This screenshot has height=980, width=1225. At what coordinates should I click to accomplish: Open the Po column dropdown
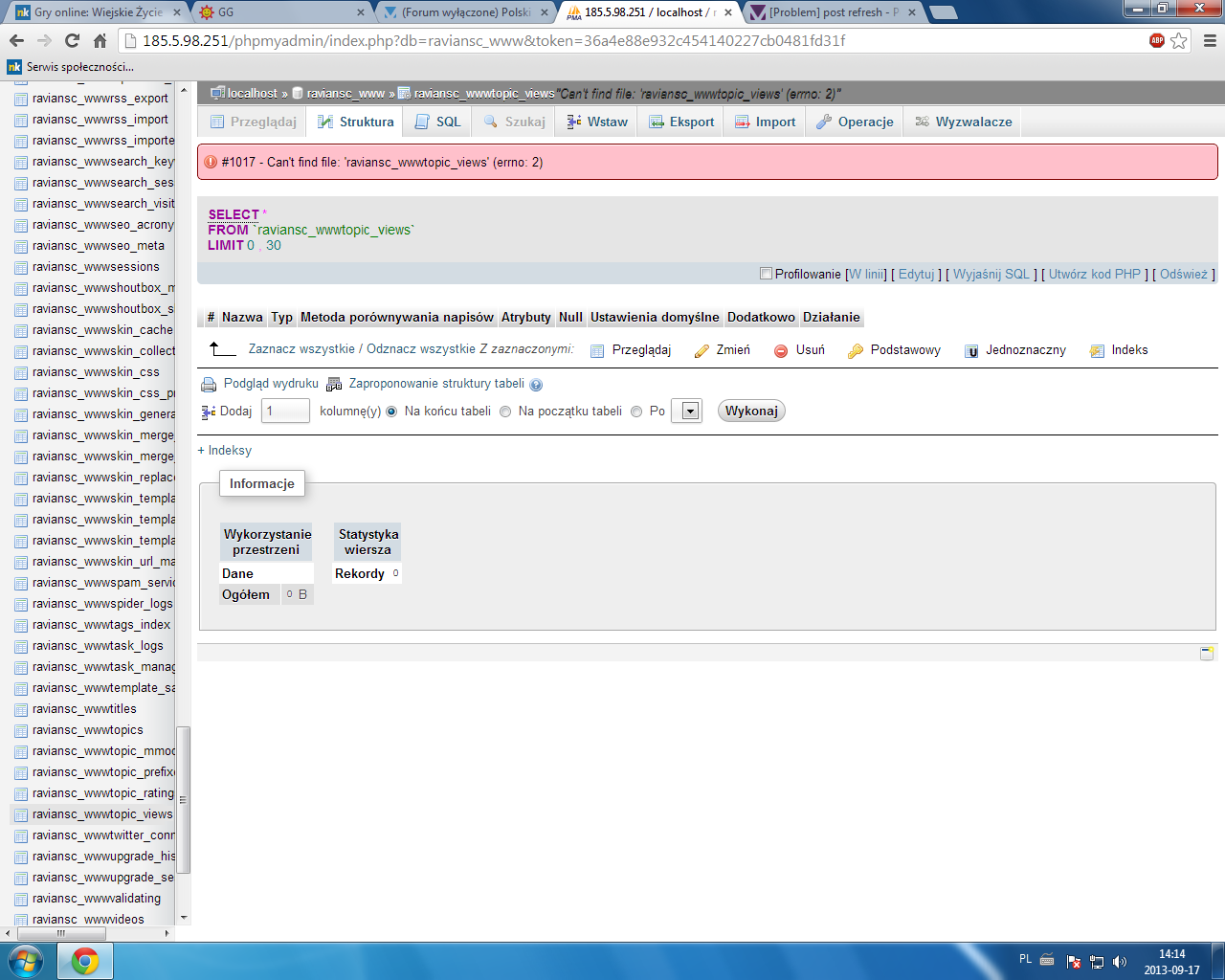click(x=687, y=412)
